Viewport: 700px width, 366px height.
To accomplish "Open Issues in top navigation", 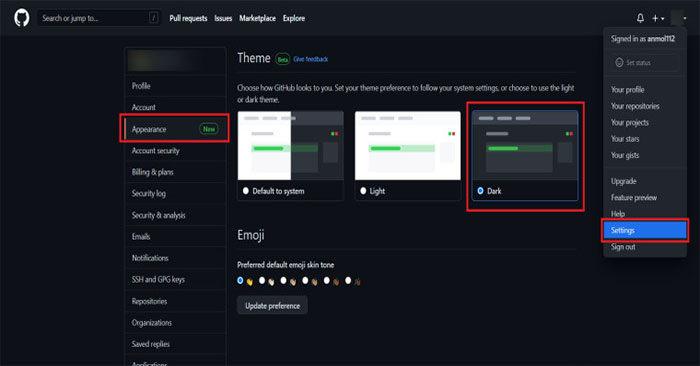I will click(x=223, y=18).
